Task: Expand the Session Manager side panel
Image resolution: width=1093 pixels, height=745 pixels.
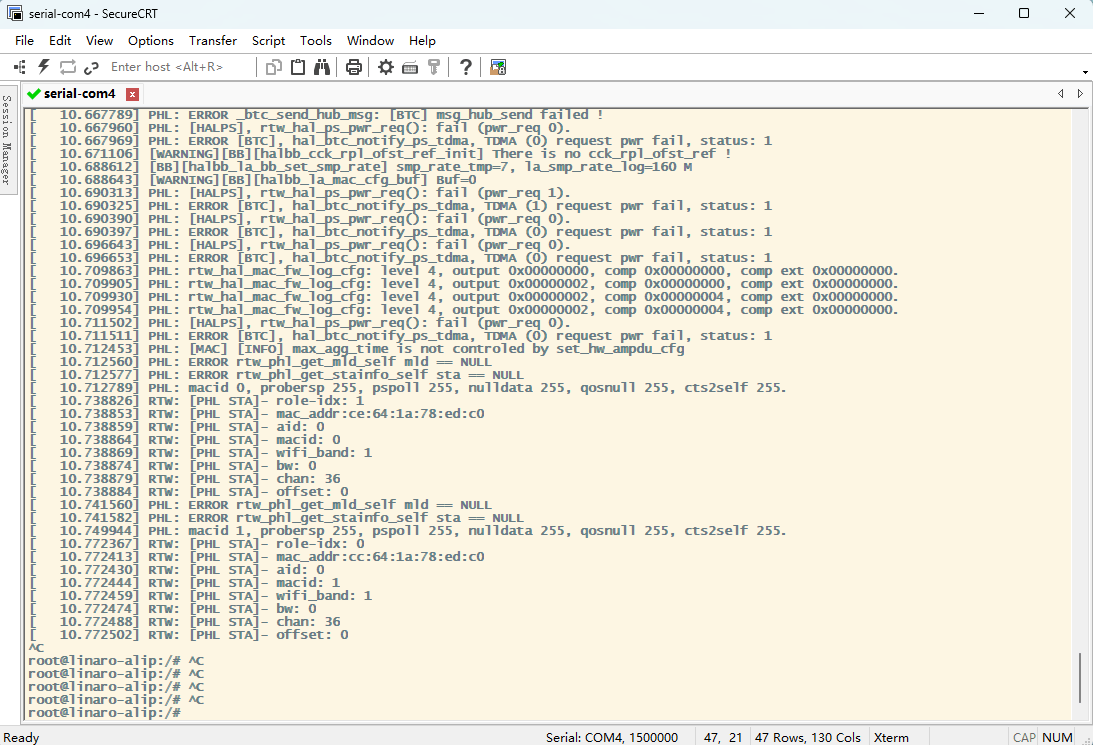Action: 8,140
